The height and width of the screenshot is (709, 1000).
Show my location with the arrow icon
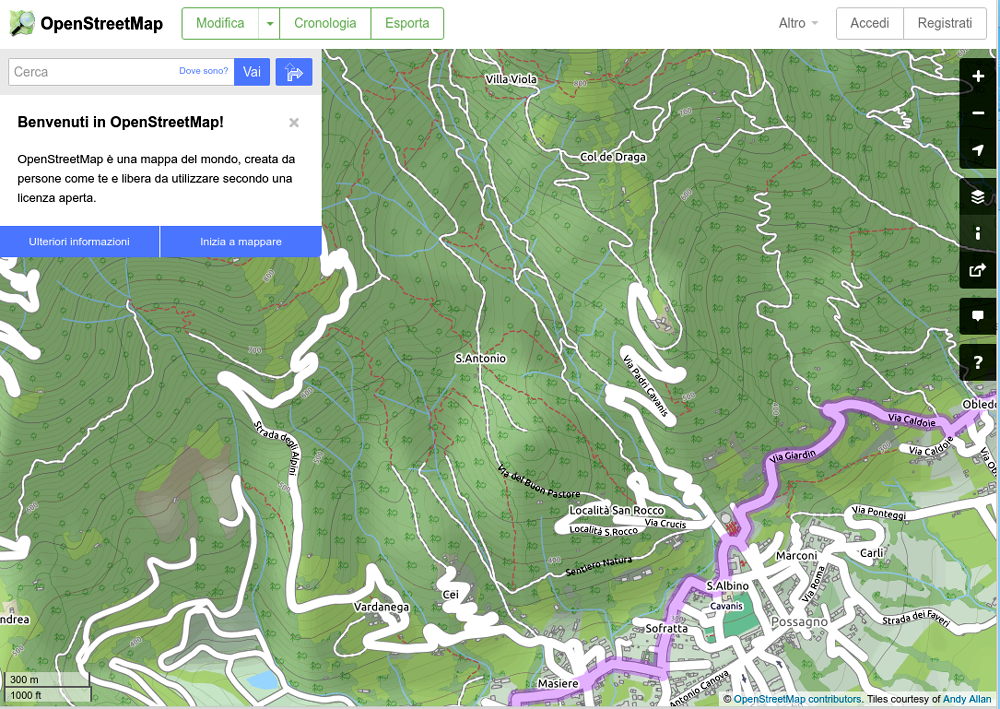click(x=978, y=150)
